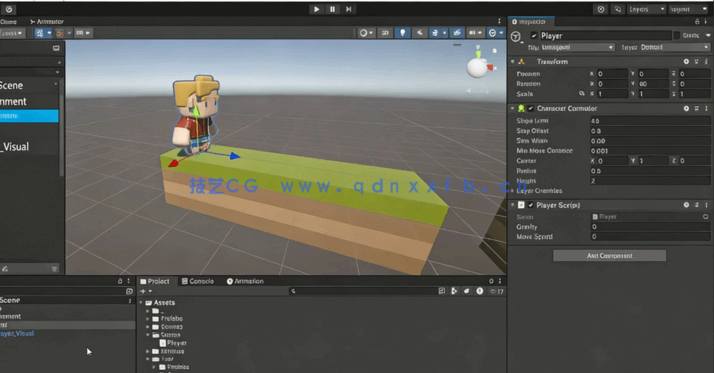Screen dimensions: 714x373
Task: Open the Layout dropdown in top bar
Action: point(689,9)
